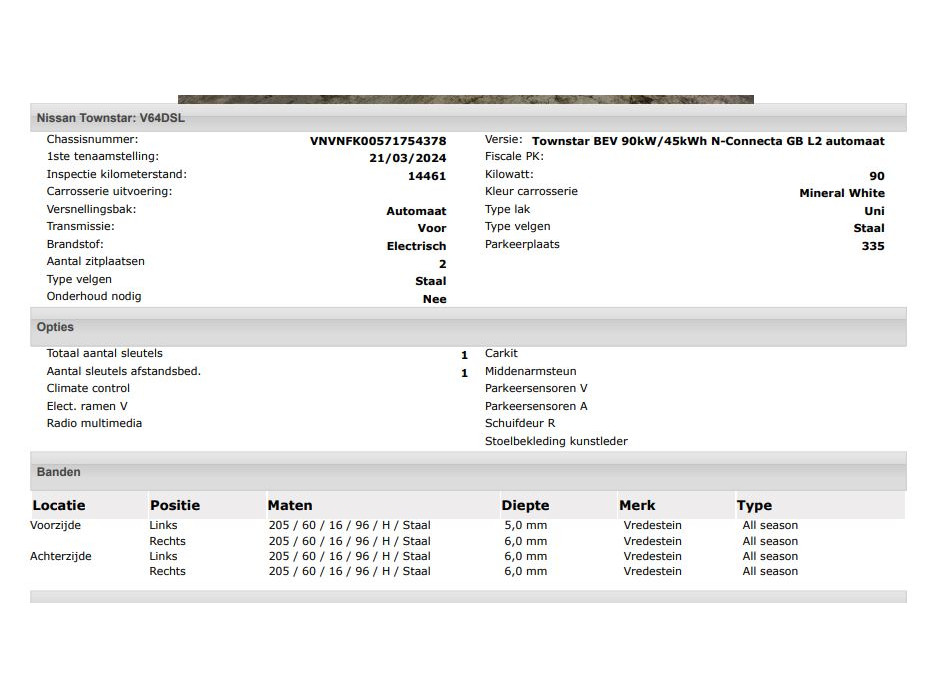Click the Maten column header

click(x=290, y=505)
